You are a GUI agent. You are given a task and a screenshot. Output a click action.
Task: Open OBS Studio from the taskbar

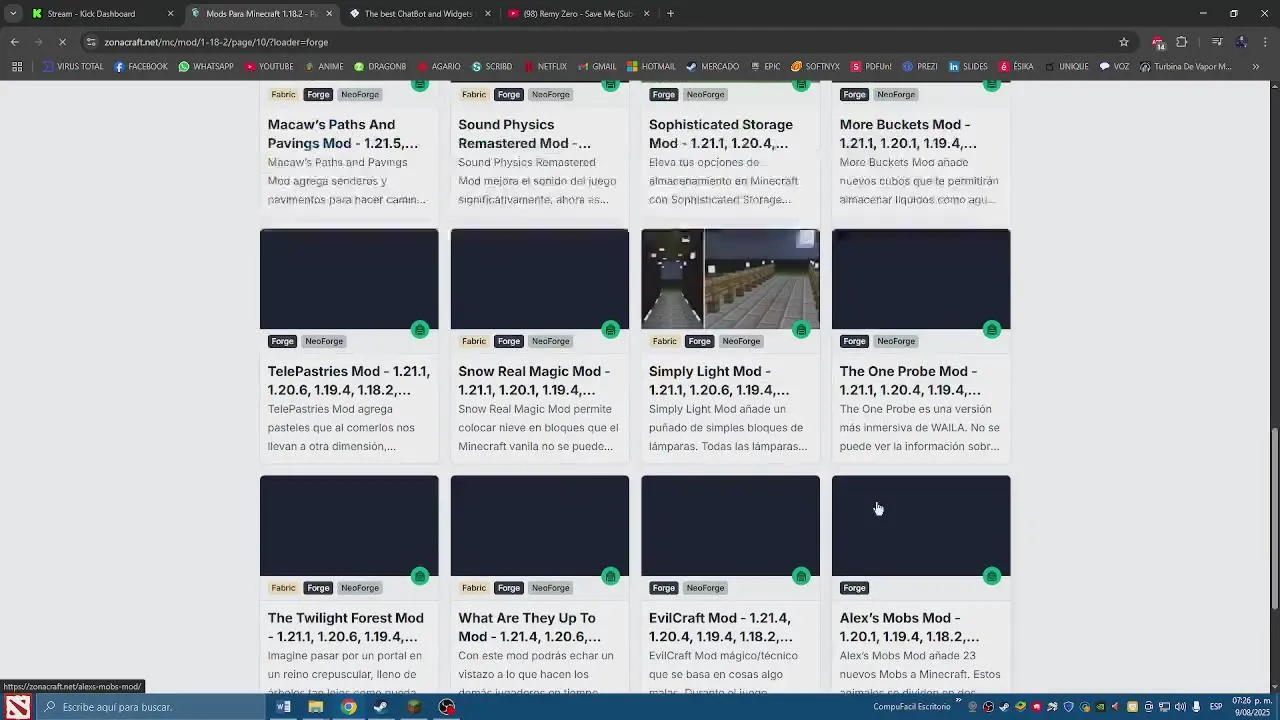point(447,707)
